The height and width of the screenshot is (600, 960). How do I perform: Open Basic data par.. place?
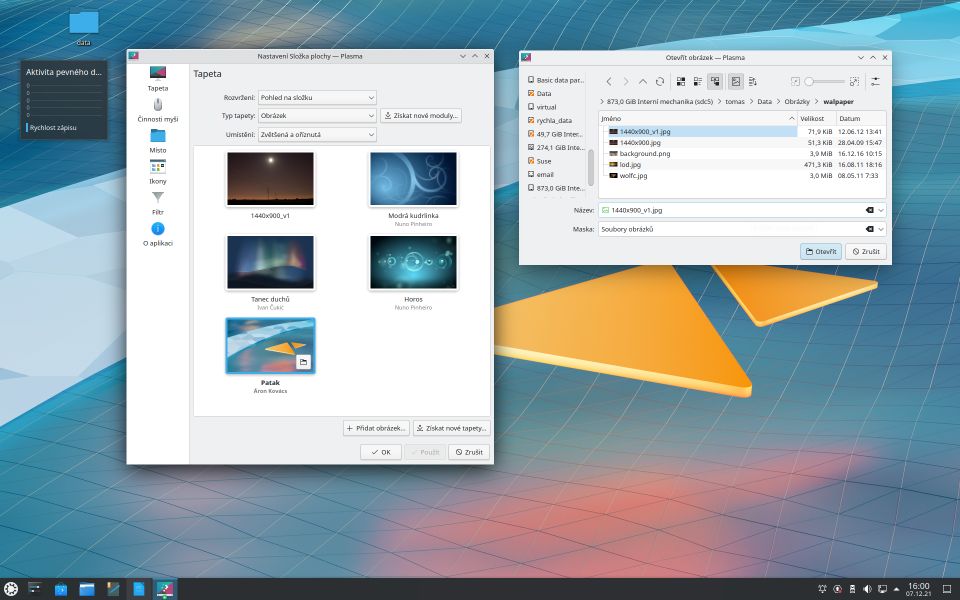pyautogui.click(x=556, y=80)
